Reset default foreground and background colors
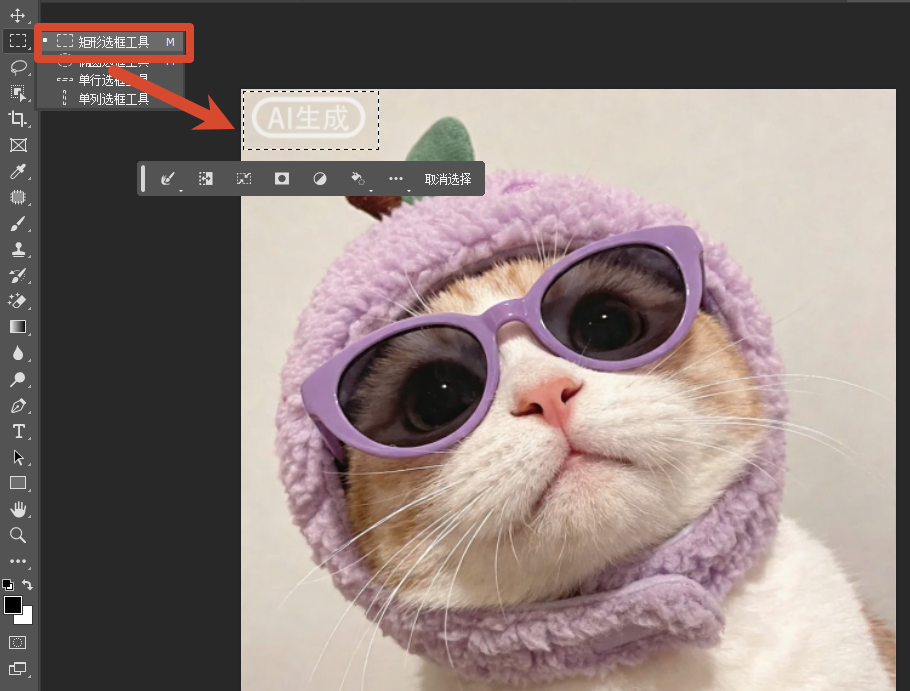 (x=8, y=584)
